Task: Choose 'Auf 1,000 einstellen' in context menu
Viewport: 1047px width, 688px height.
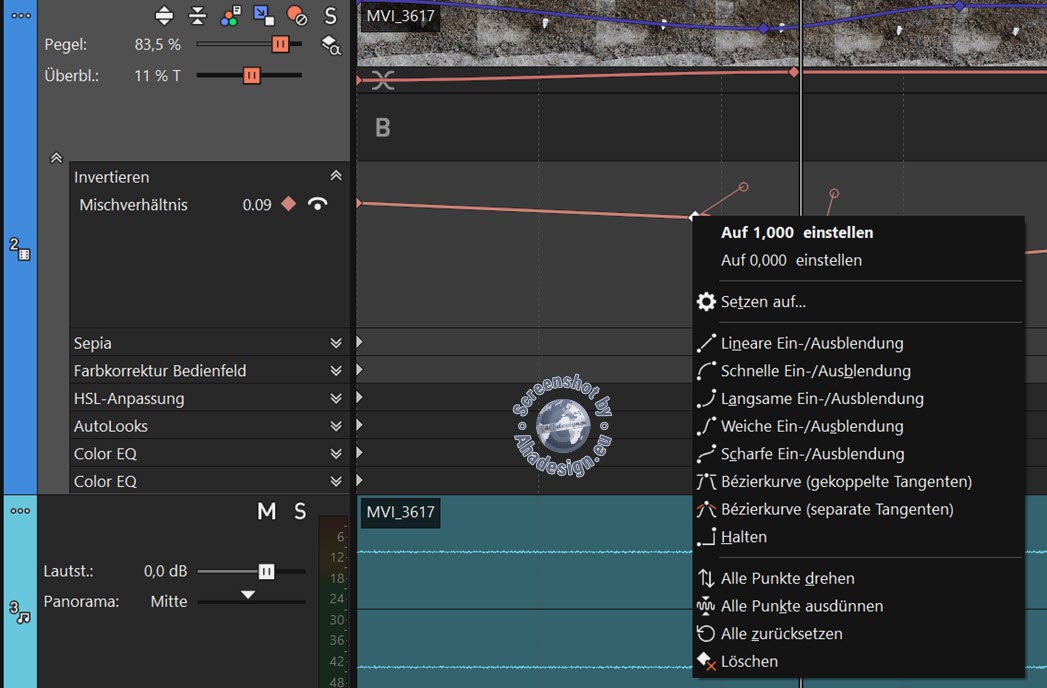Action: [858, 232]
